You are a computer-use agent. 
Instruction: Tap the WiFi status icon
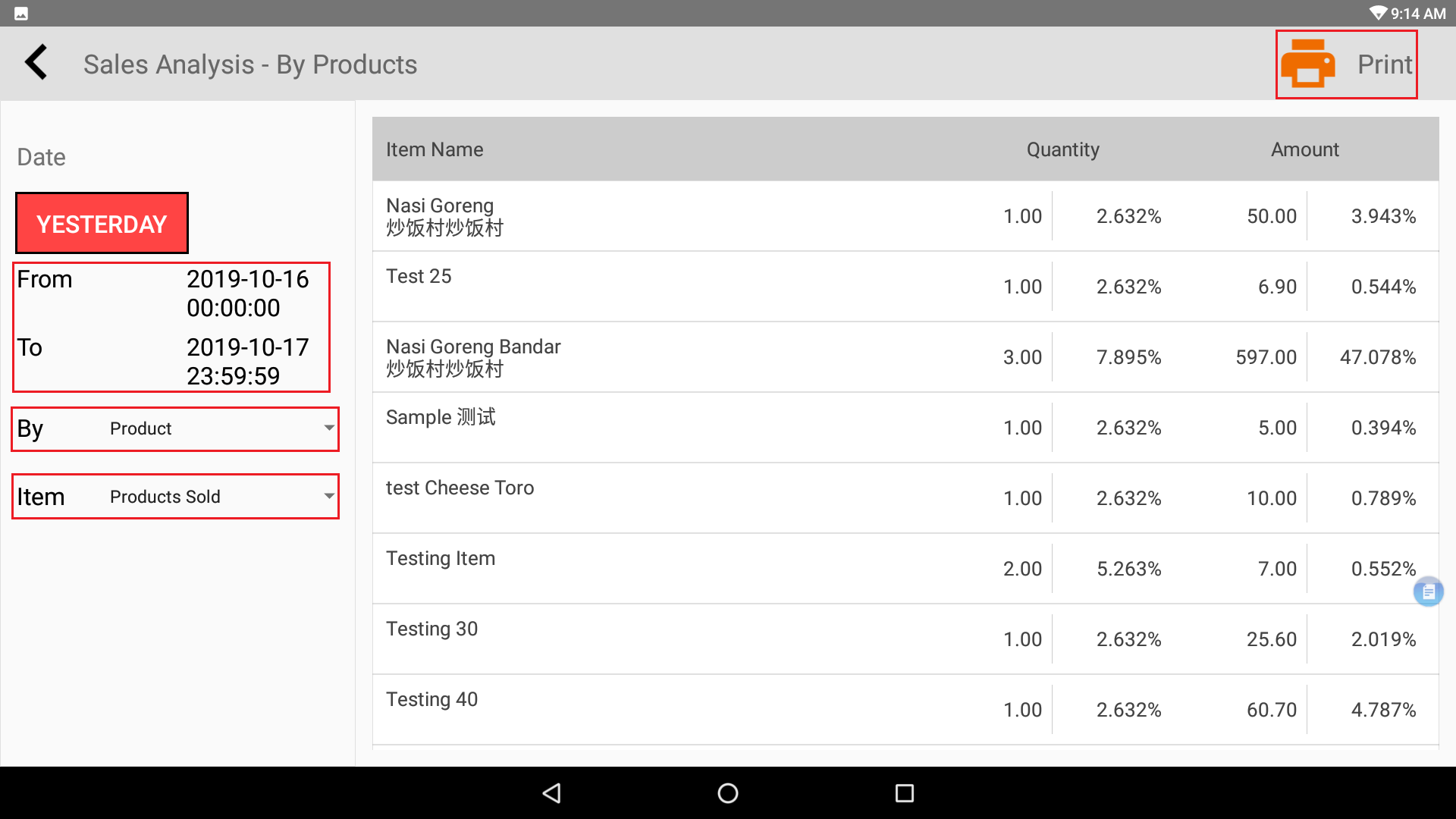pos(1377,13)
